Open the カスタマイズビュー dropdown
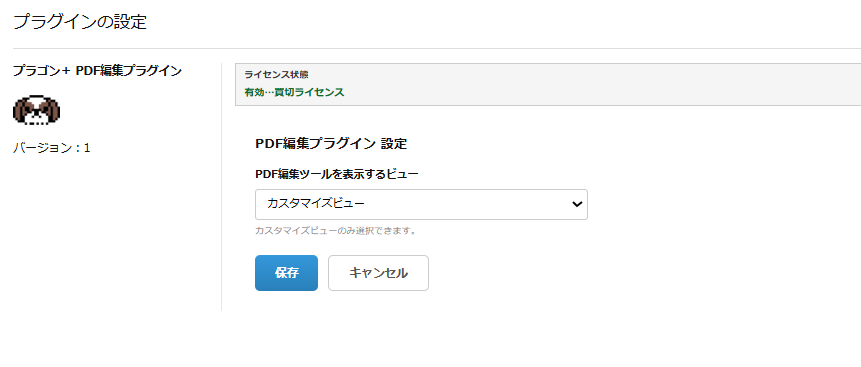Viewport: 861px width, 367px height. pyautogui.click(x=421, y=204)
